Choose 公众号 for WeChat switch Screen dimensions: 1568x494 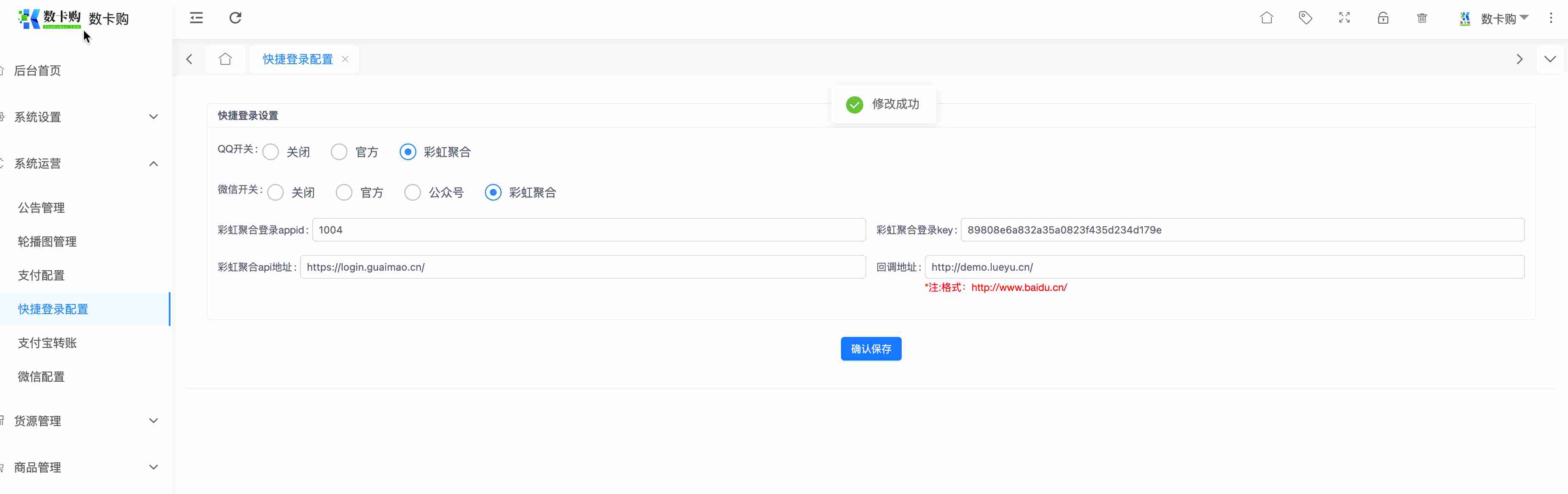(x=413, y=193)
